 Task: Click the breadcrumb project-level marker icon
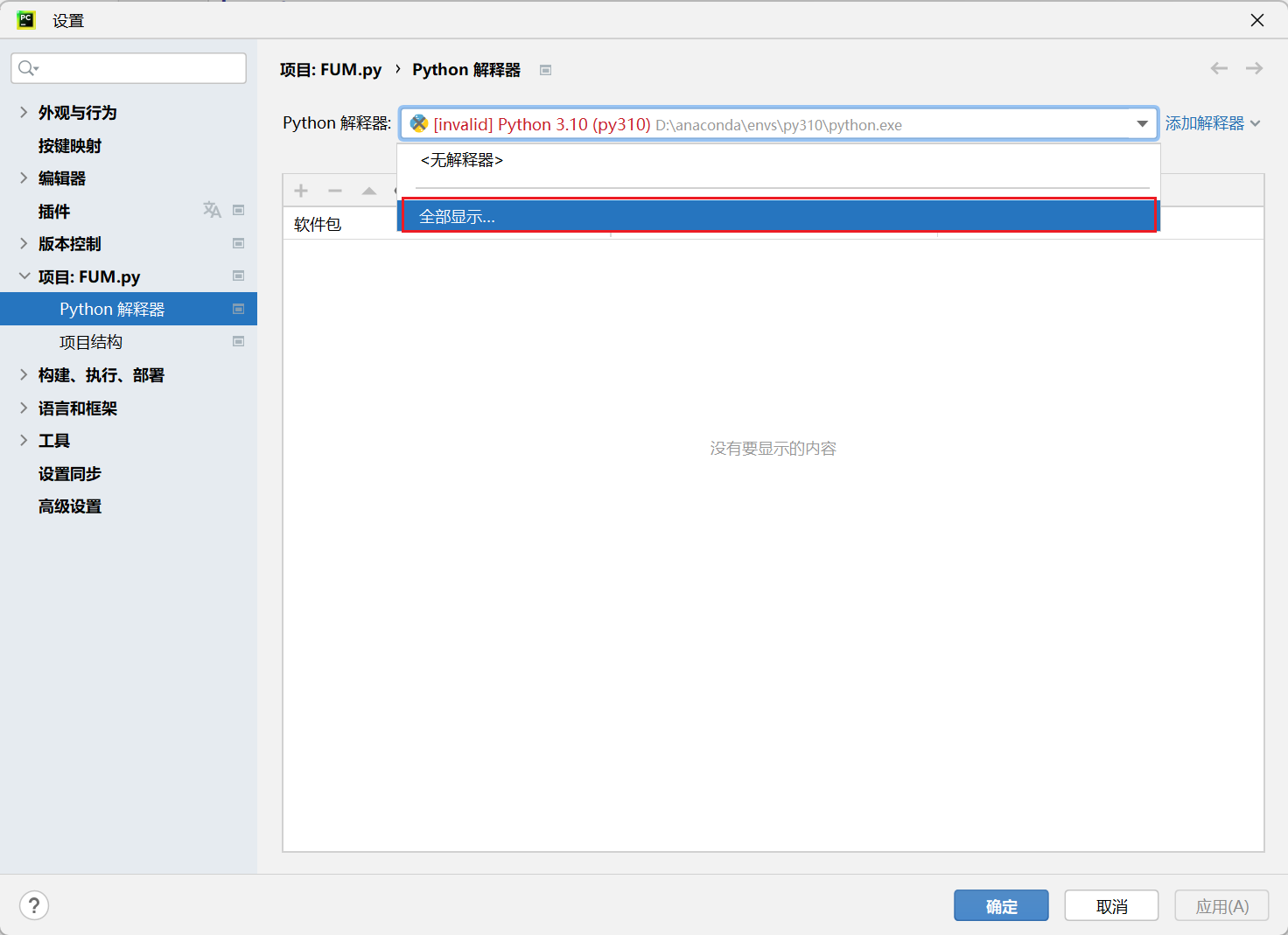545,70
